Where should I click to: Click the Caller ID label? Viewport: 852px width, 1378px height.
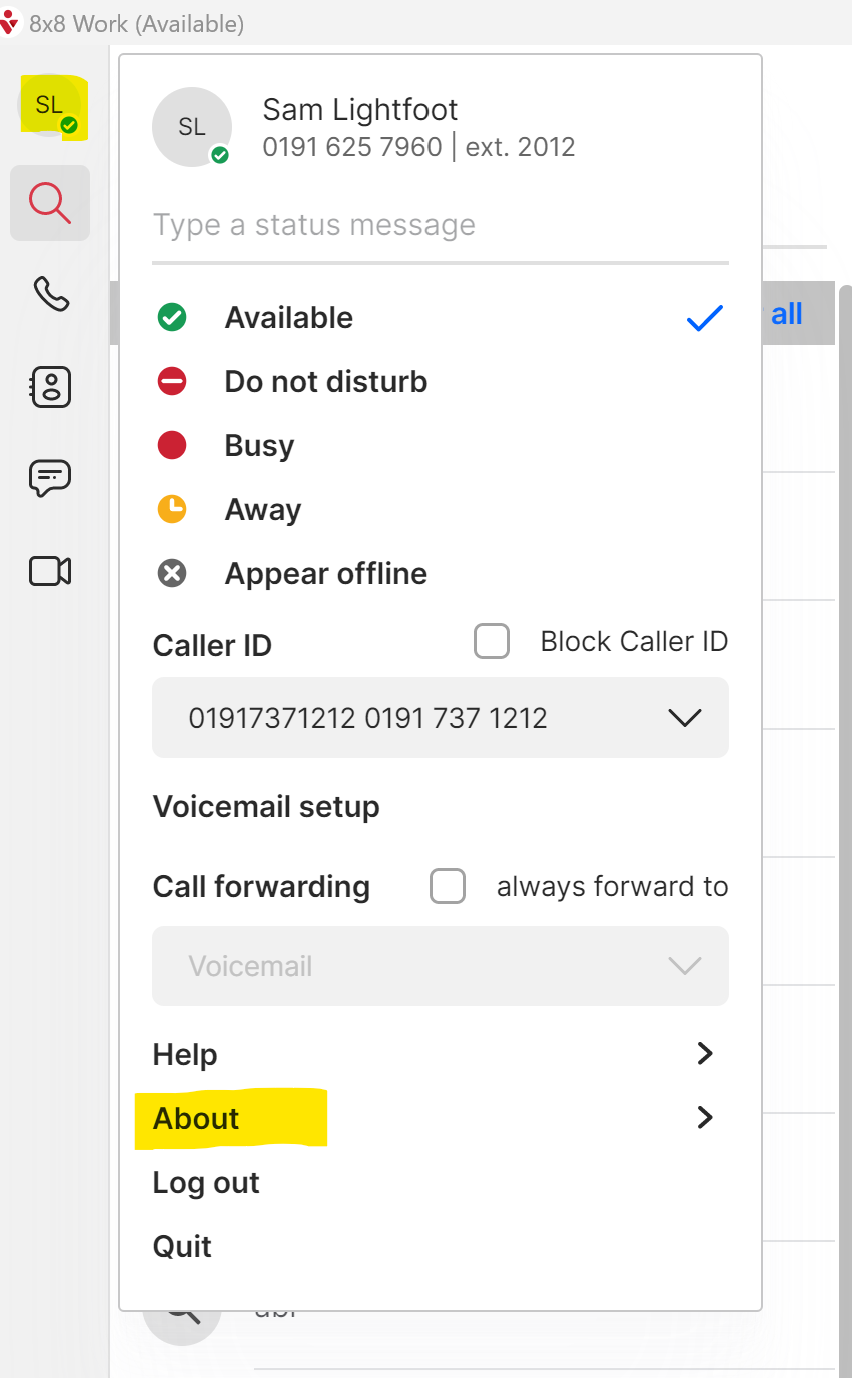pos(212,646)
